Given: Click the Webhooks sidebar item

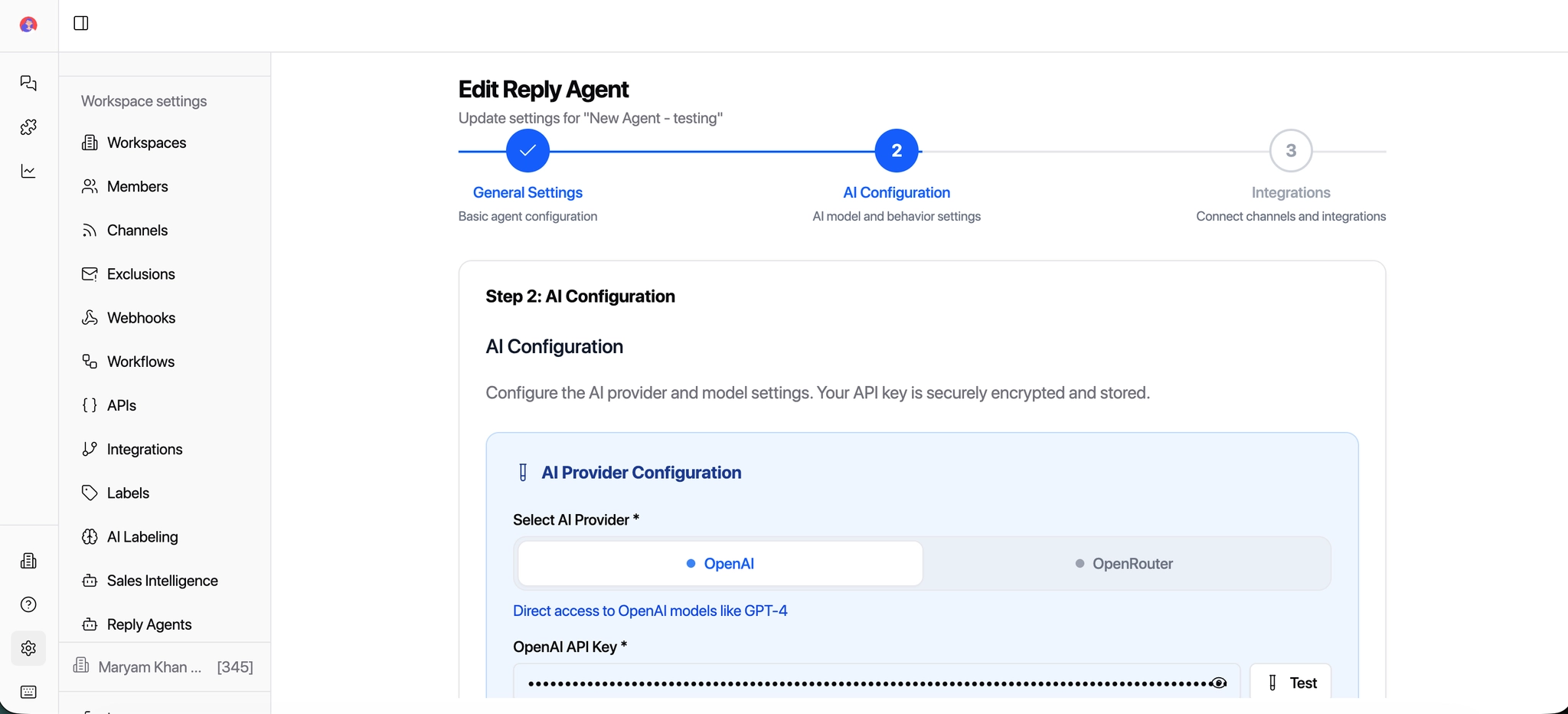Looking at the screenshot, I should coord(141,317).
